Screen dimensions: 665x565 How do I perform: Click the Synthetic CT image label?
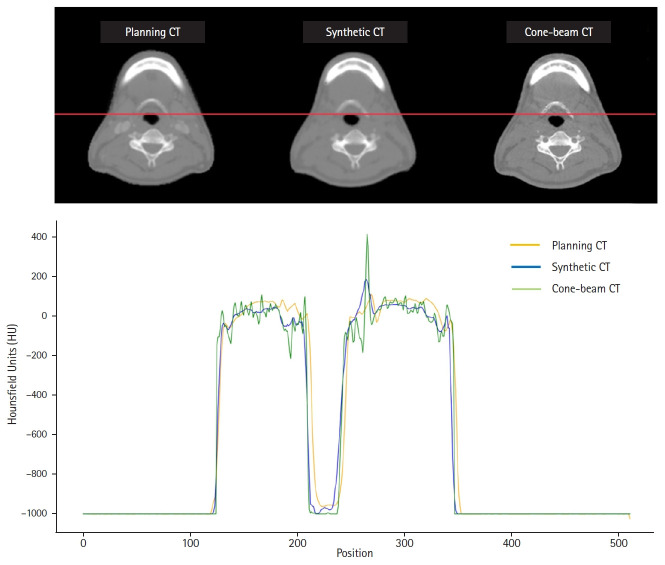pyautogui.click(x=354, y=32)
